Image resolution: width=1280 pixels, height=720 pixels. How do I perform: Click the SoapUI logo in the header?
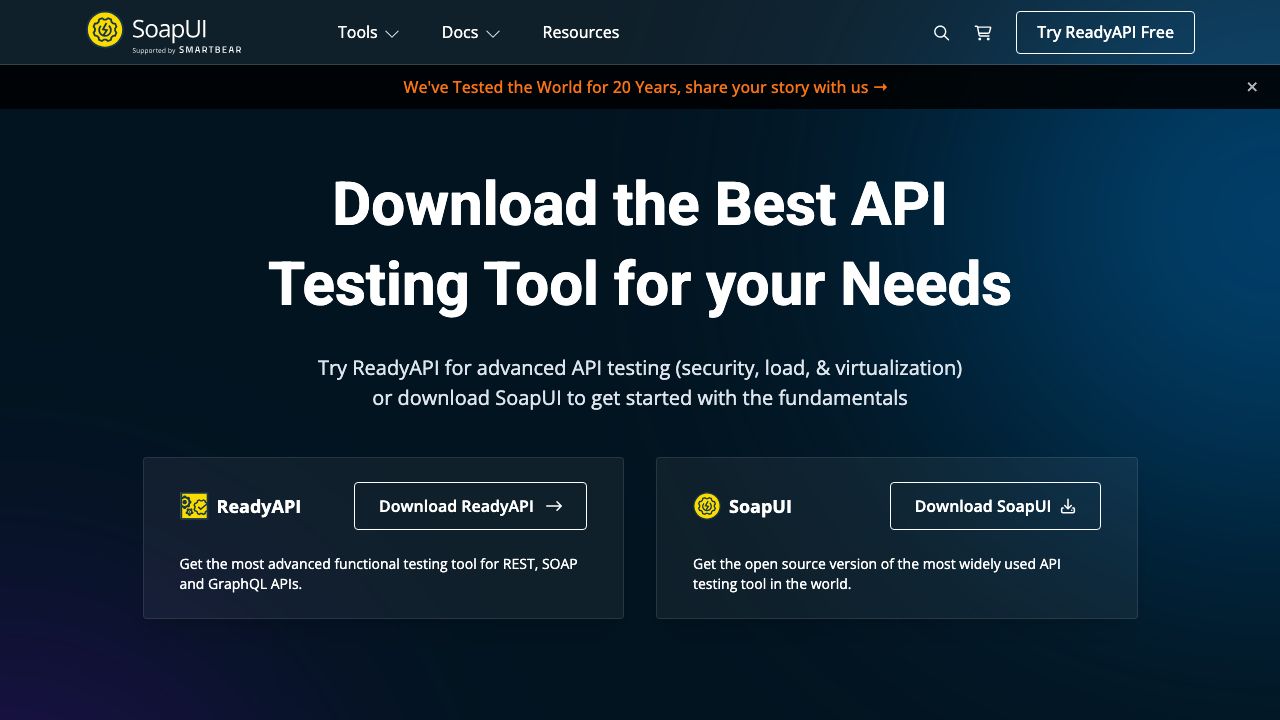[164, 32]
